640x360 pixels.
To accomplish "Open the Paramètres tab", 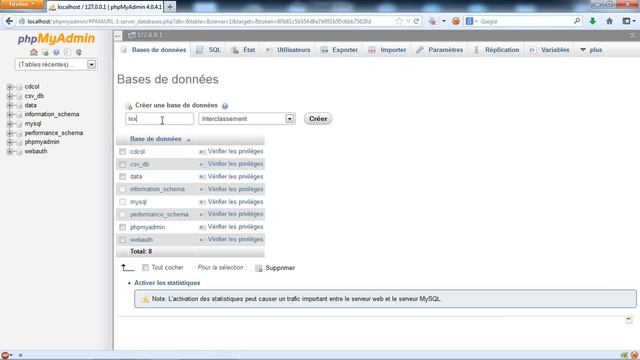I will point(440,50).
